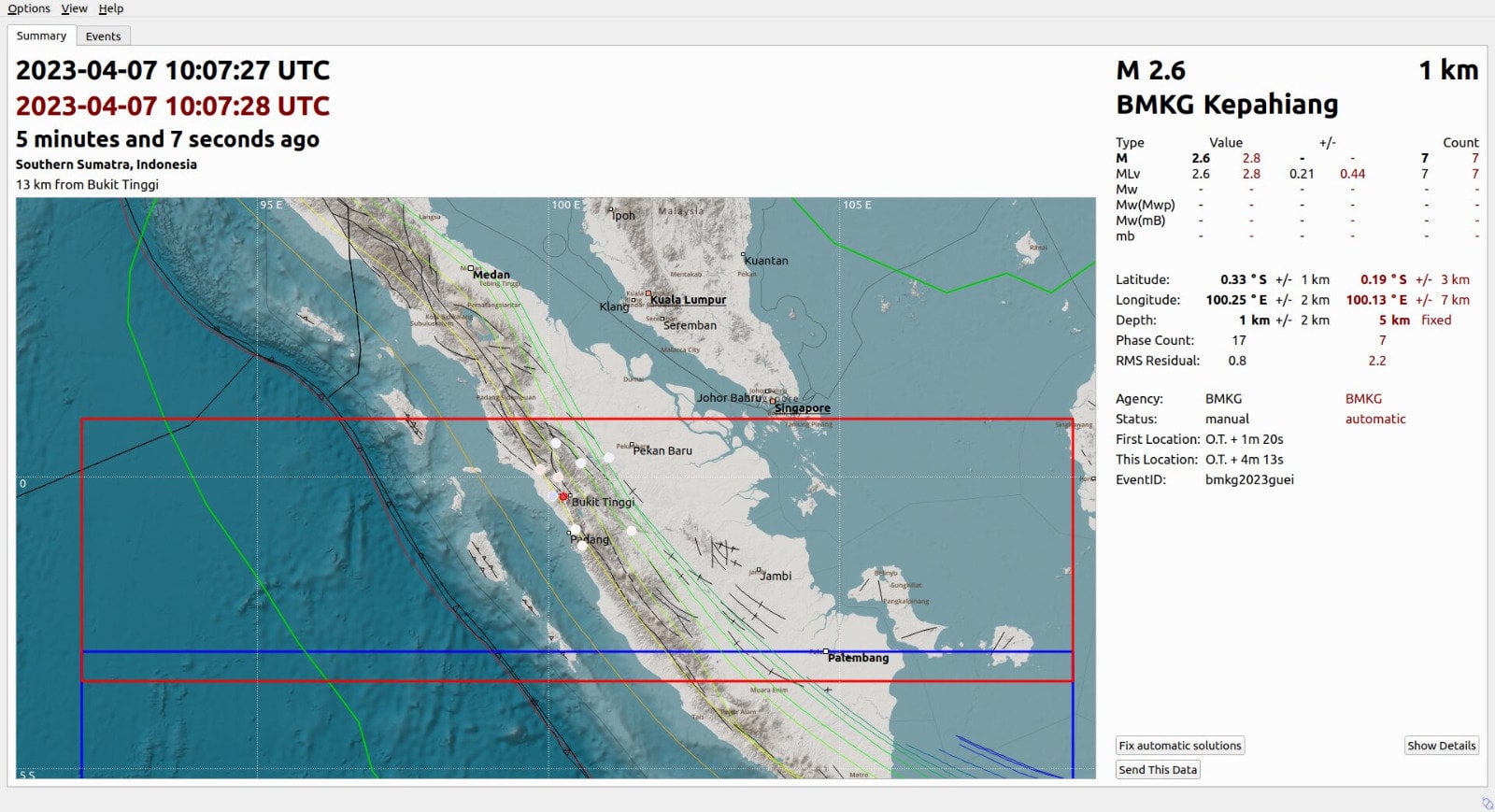This screenshot has width=1495, height=812.
Task: Click the BMKG Kepahiang region heading
Action: pyautogui.click(x=1227, y=105)
